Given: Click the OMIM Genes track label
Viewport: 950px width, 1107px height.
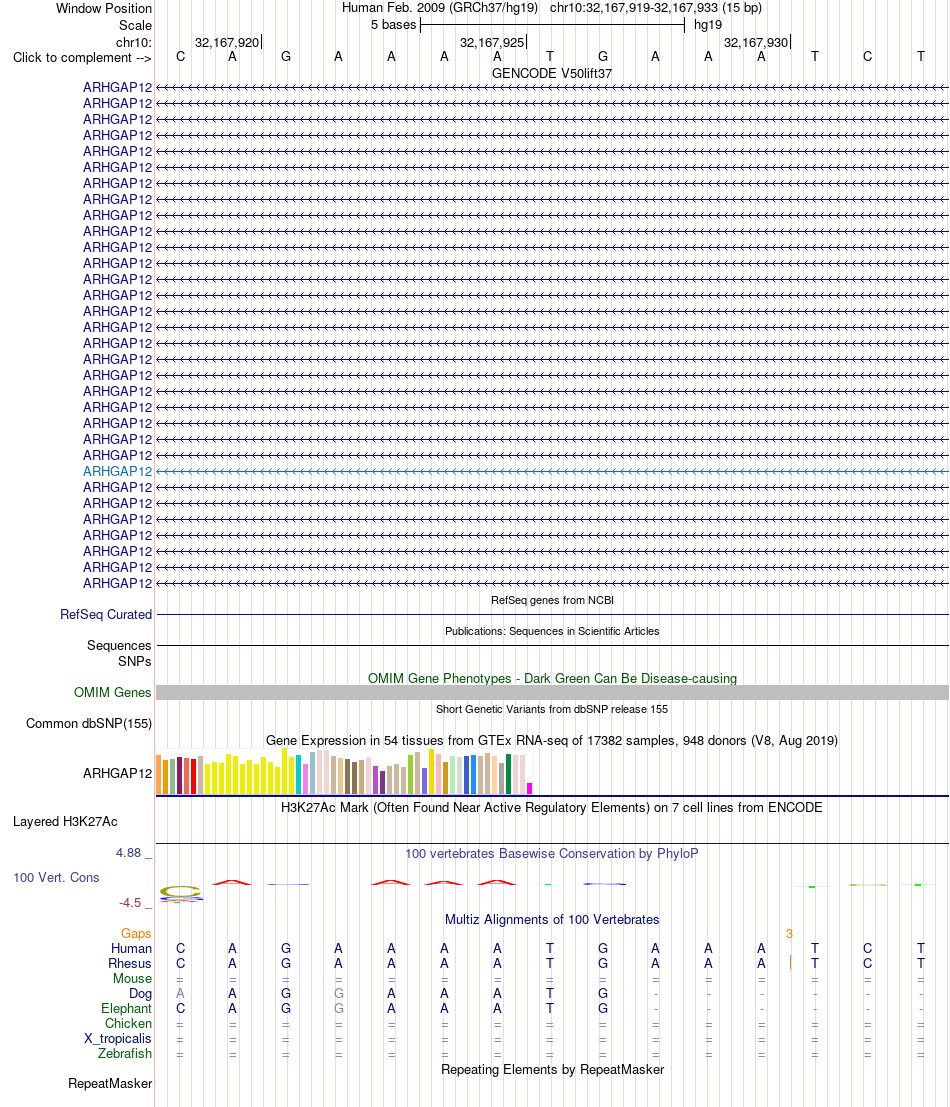Looking at the screenshot, I should (x=112, y=693).
